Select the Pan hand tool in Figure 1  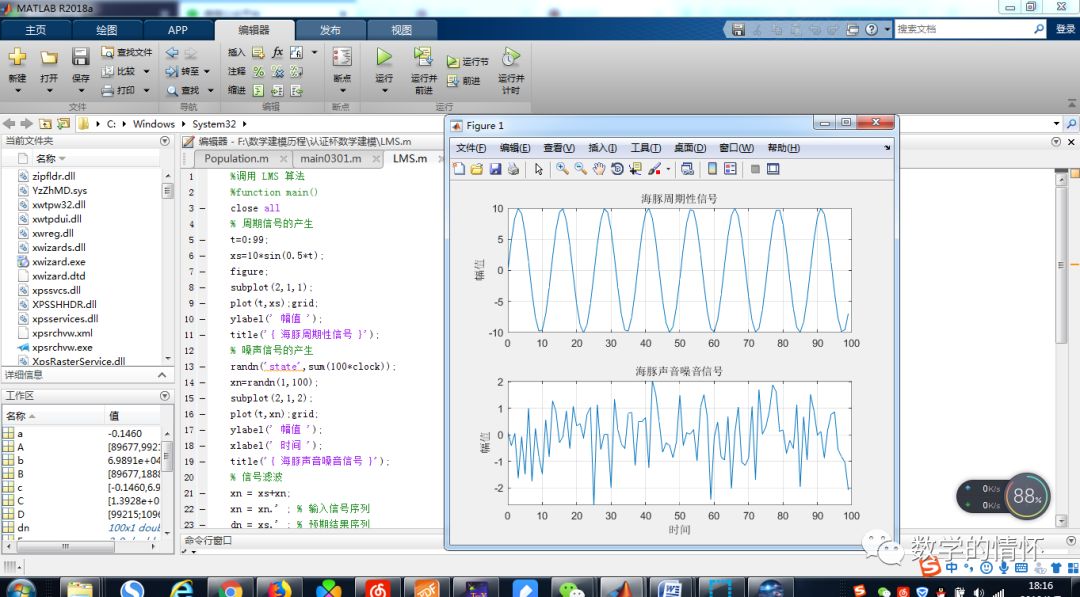coord(599,169)
